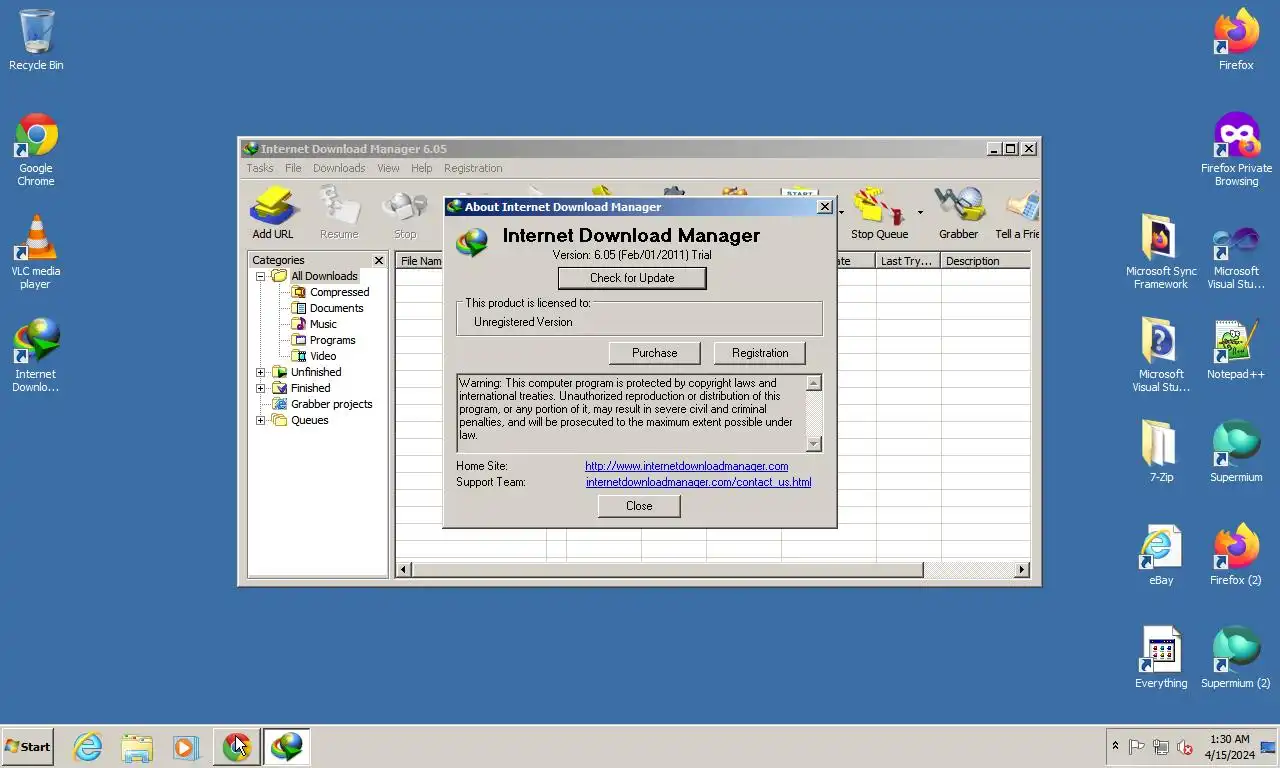Click the horizontal scrollbar left arrow
1280x768 pixels.
pyautogui.click(x=404, y=570)
